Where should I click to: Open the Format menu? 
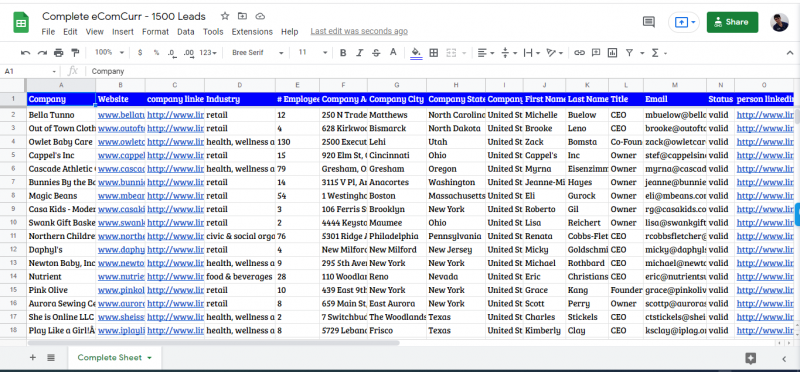pos(155,32)
